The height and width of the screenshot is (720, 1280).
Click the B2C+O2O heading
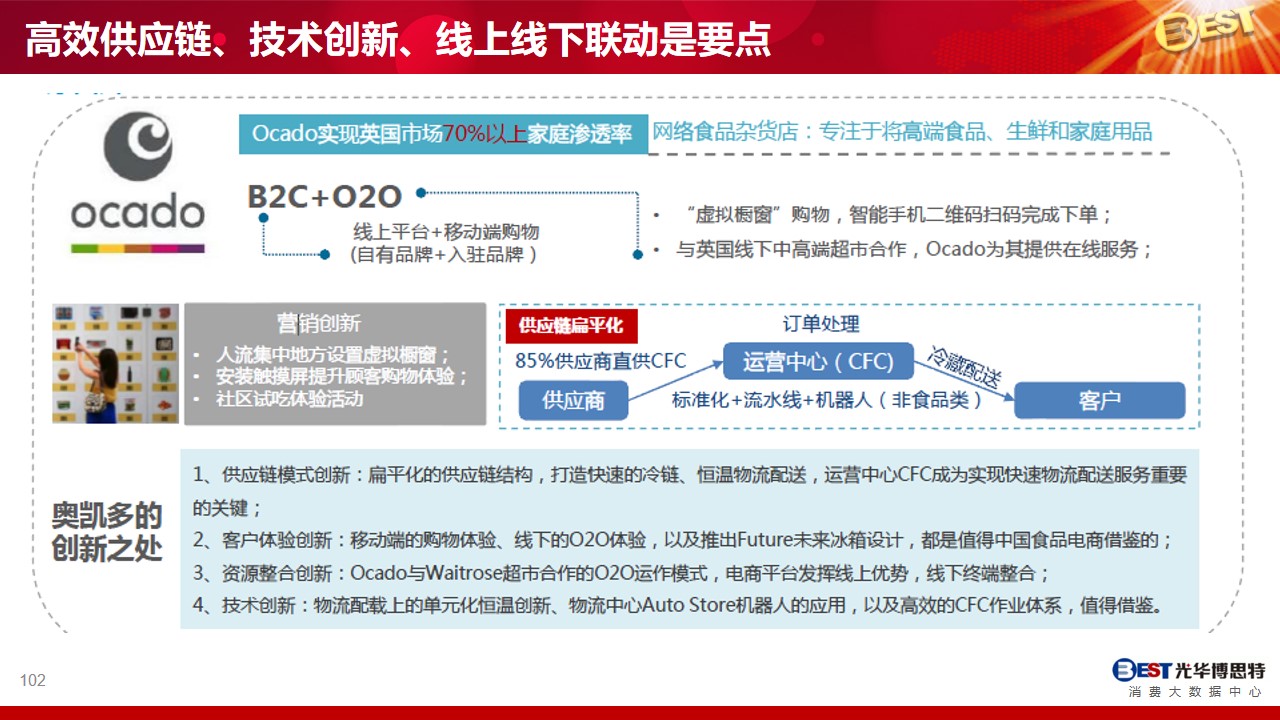pos(325,197)
